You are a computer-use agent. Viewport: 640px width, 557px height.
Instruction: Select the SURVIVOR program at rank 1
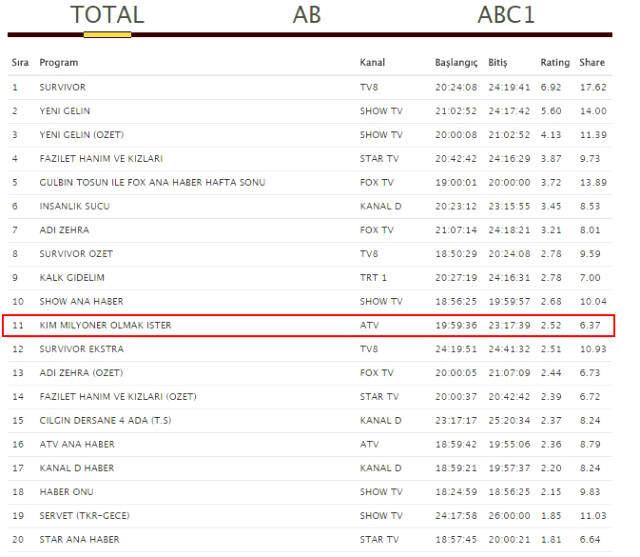(62, 87)
